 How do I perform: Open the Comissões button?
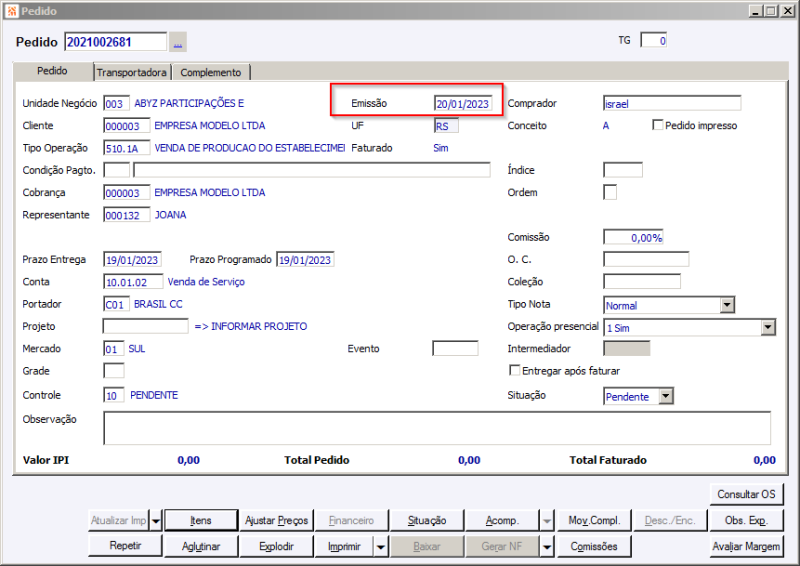click(594, 547)
